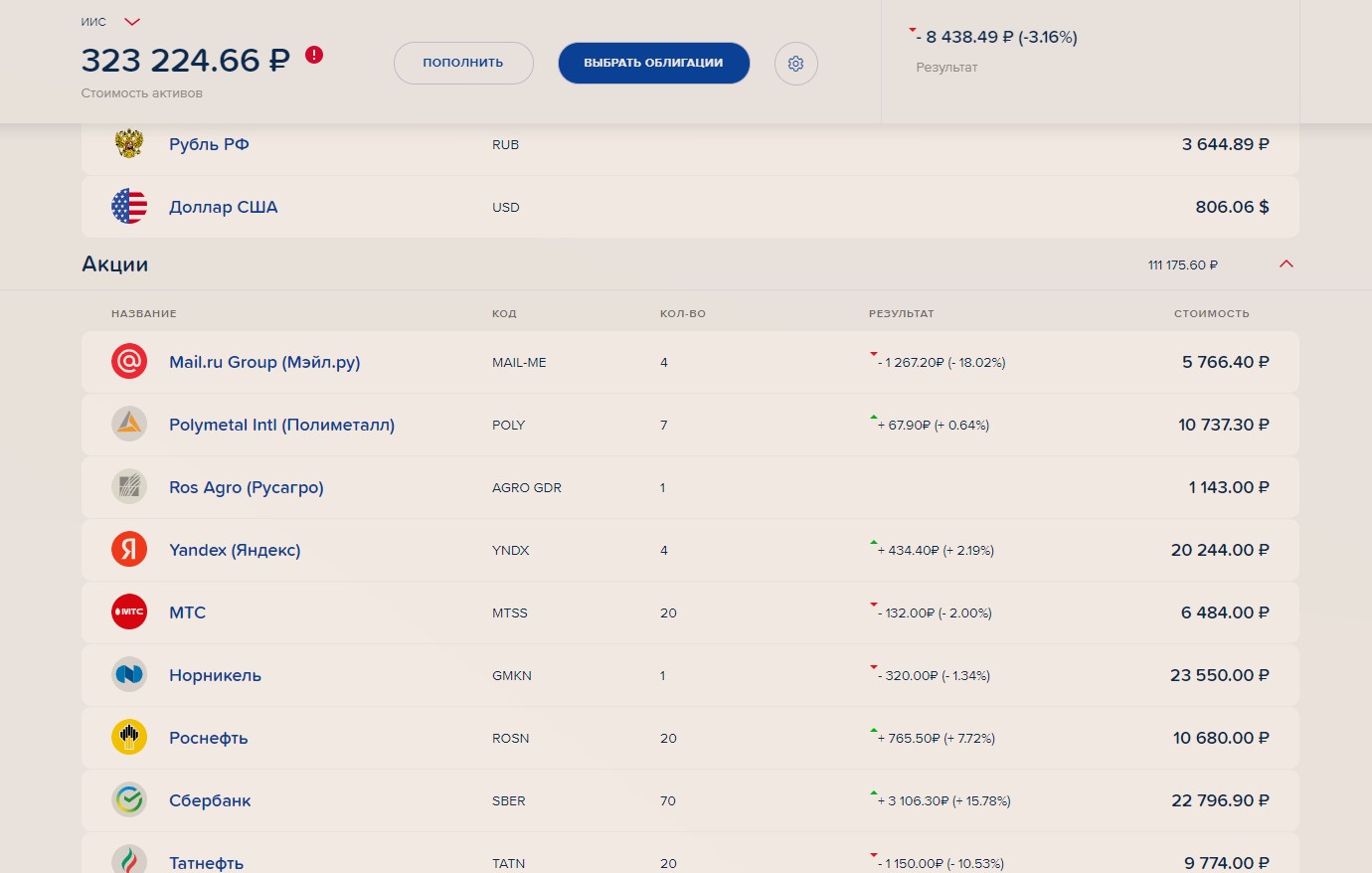Collapse the Акции section chevron
Screen dimensions: 1372x873
1286,264
